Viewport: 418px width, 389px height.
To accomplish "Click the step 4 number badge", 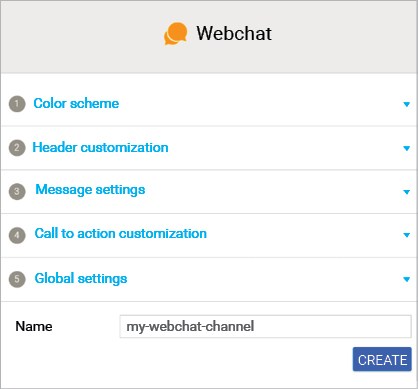I will (17, 235).
